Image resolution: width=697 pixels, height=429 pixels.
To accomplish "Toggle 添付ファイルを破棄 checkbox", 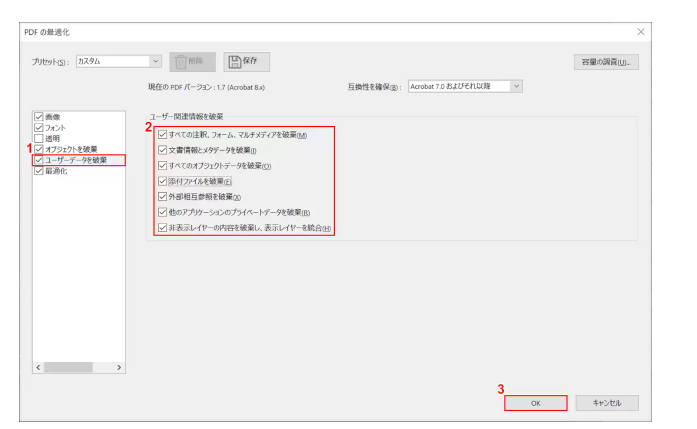I will [163, 181].
